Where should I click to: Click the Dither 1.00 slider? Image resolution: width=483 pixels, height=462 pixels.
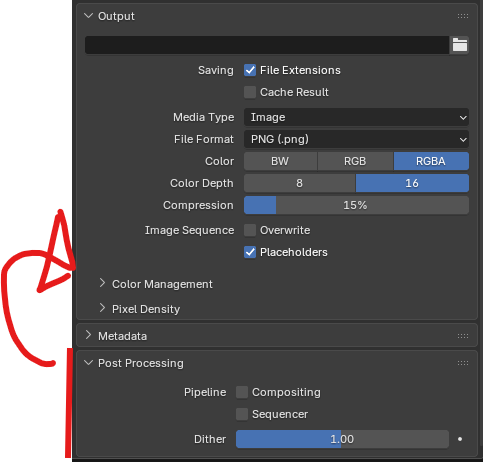[x=342, y=439]
